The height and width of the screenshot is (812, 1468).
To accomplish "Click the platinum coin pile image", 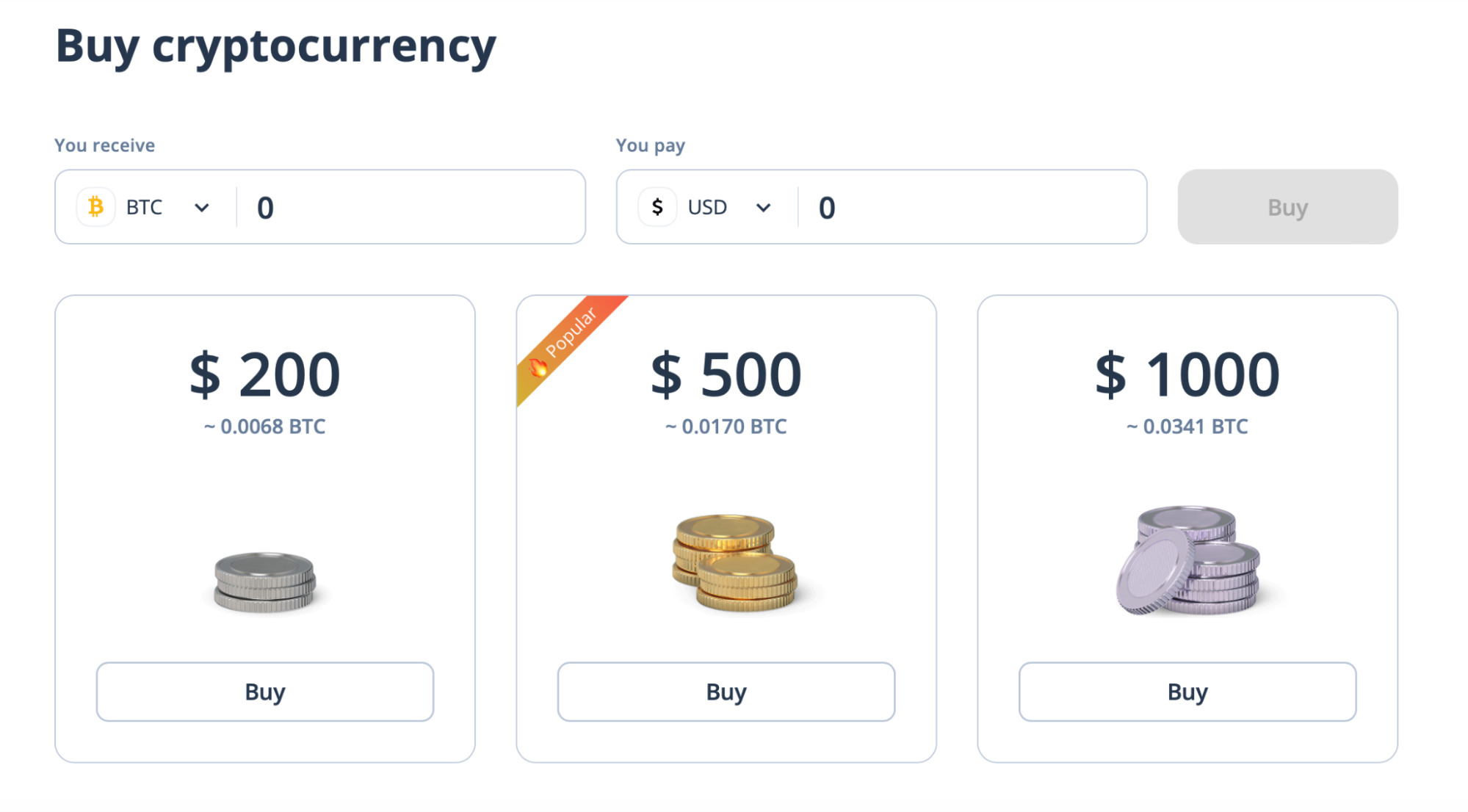I will (x=1187, y=559).
